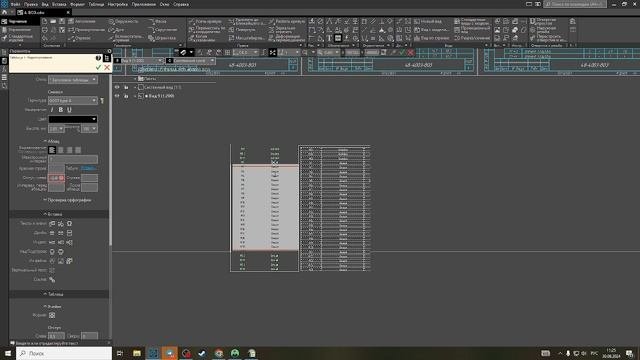The height and width of the screenshot is (360, 640).
Task: Select the Масштабировать tool
Action: pyautogui.click(x=247, y=38)
